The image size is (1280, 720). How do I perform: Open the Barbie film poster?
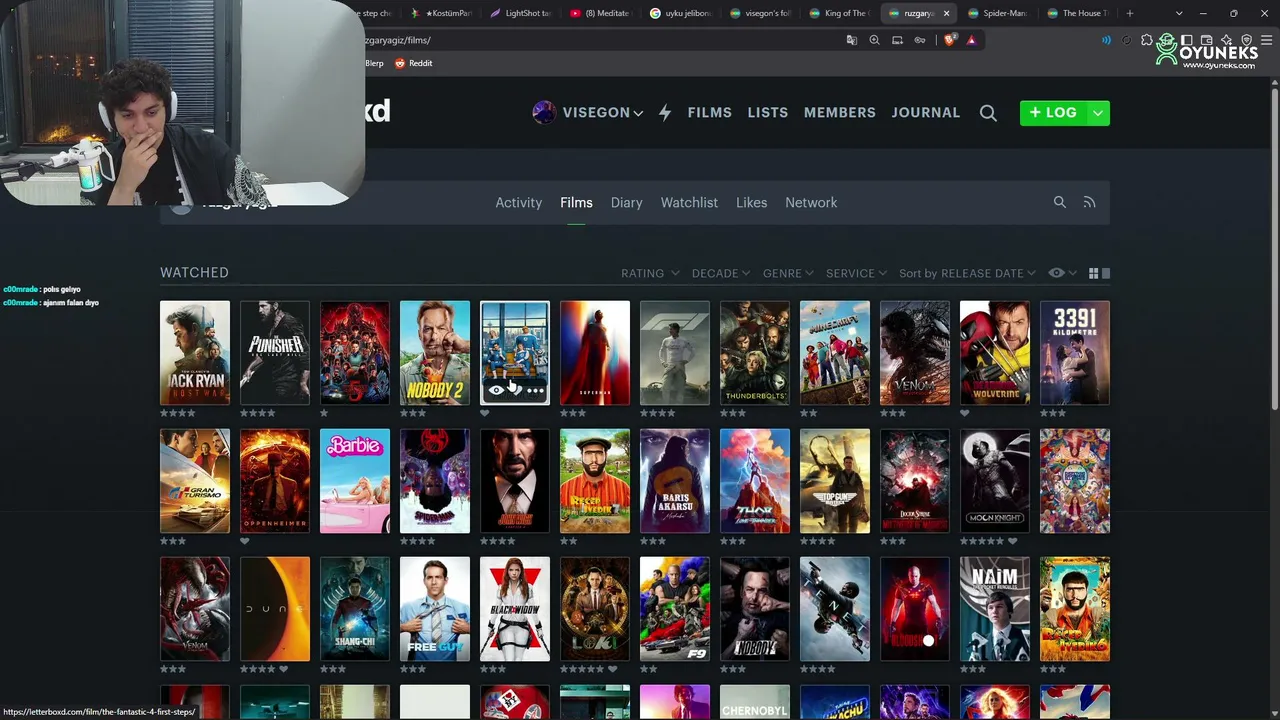355,481
